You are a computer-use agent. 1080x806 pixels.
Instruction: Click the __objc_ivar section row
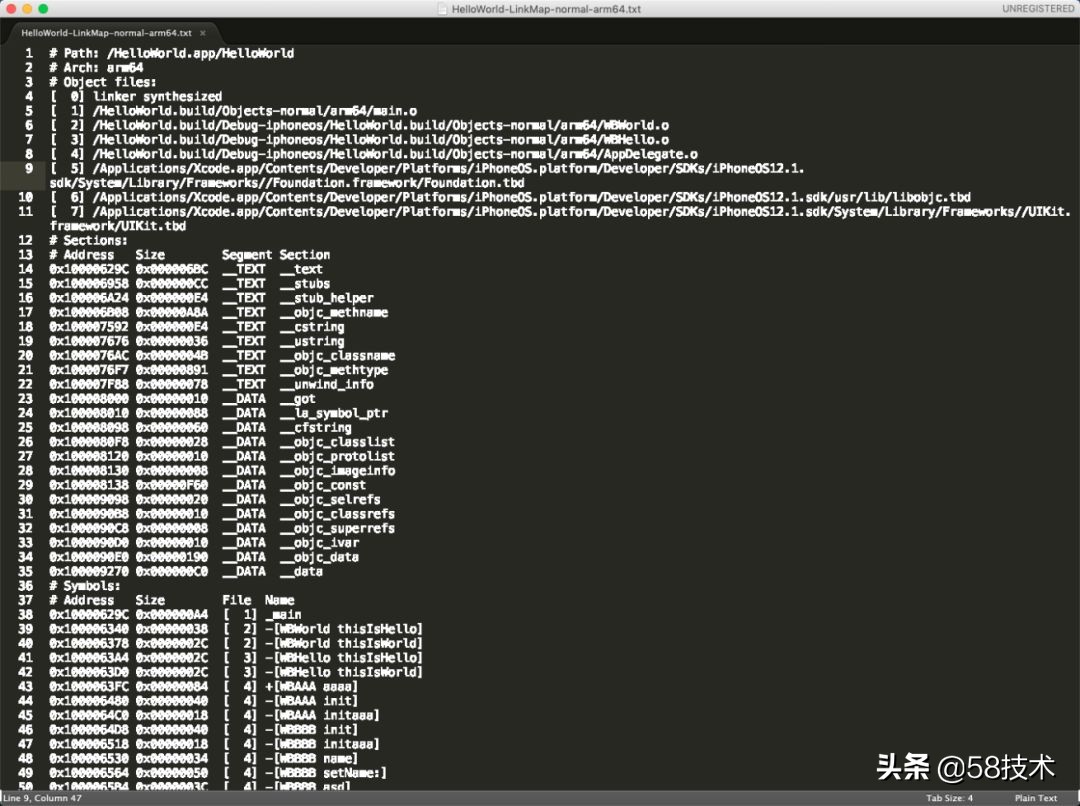click(204, 543)
